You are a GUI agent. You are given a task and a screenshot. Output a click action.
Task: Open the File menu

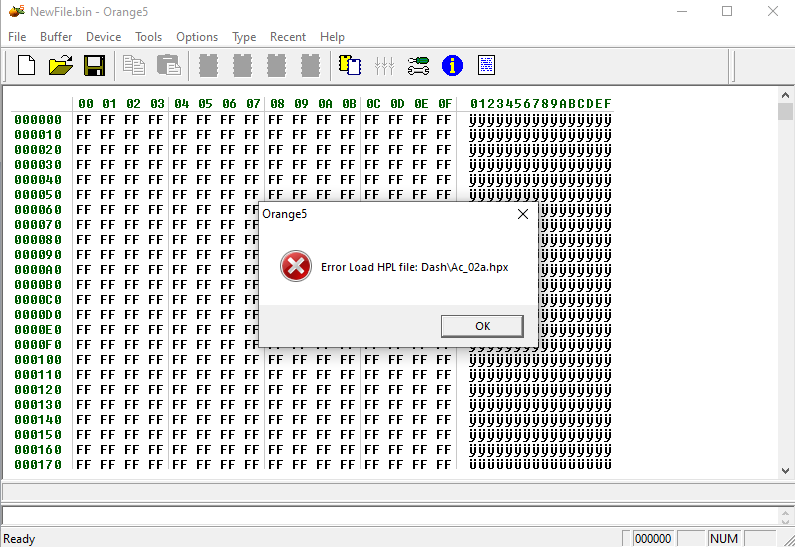click(x=17, y=37)
